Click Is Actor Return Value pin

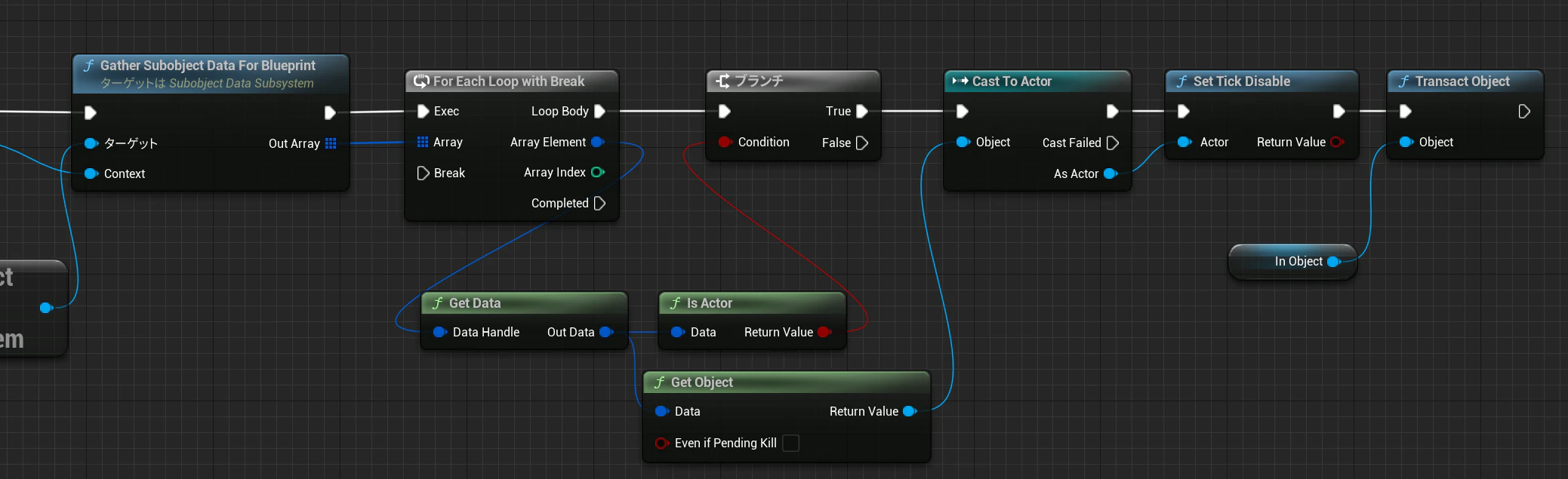pos(824,332)
